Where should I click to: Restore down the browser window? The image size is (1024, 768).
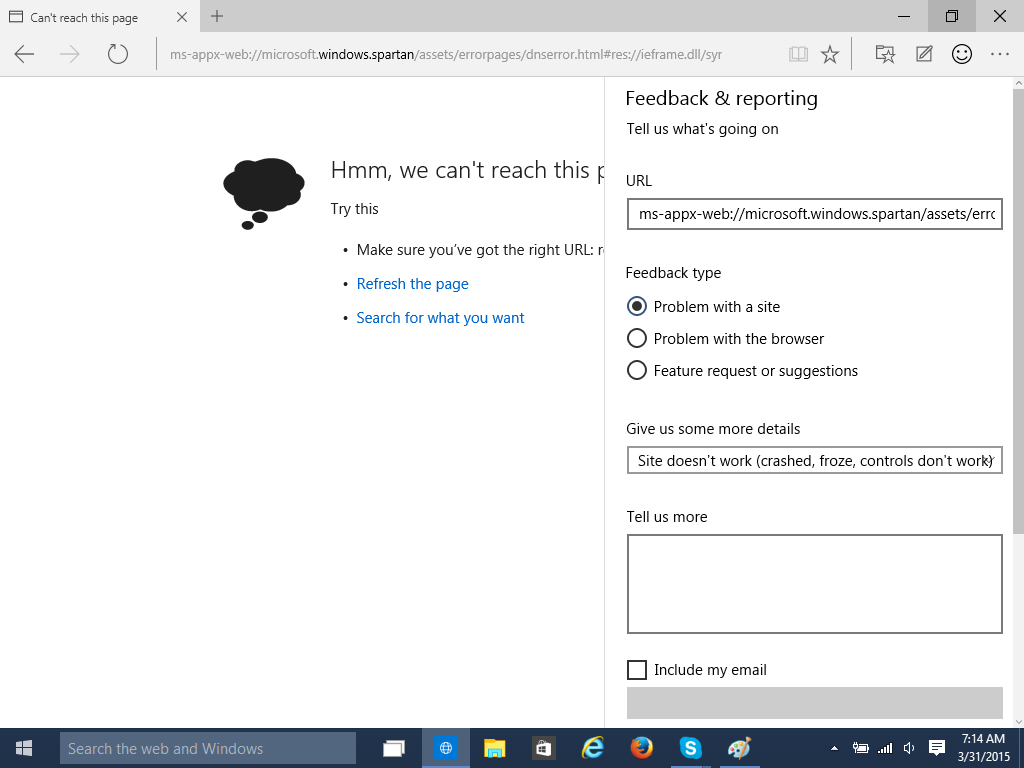952,16
